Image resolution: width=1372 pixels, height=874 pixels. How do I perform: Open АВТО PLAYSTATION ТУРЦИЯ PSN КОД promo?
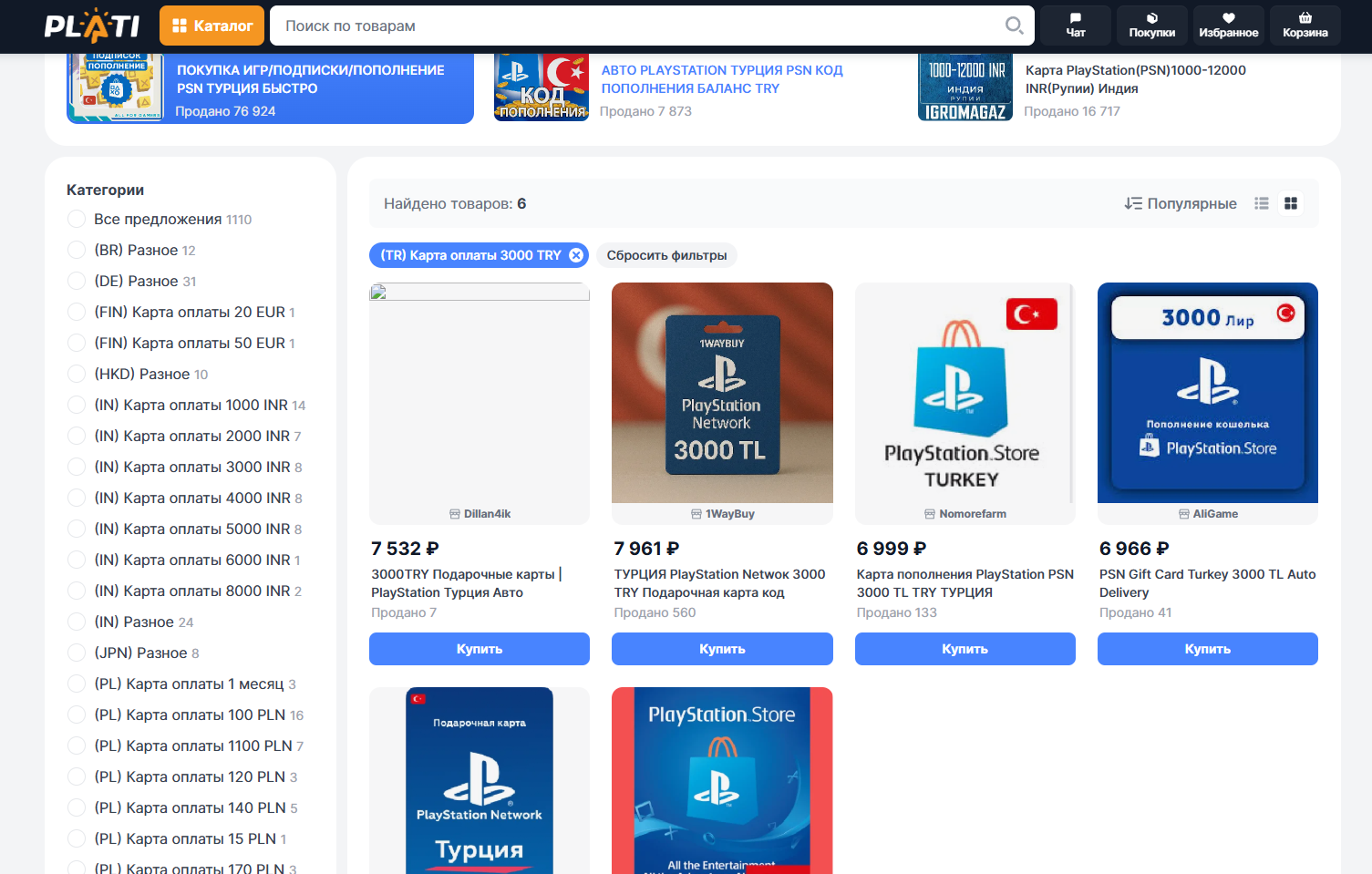(722, 79)
